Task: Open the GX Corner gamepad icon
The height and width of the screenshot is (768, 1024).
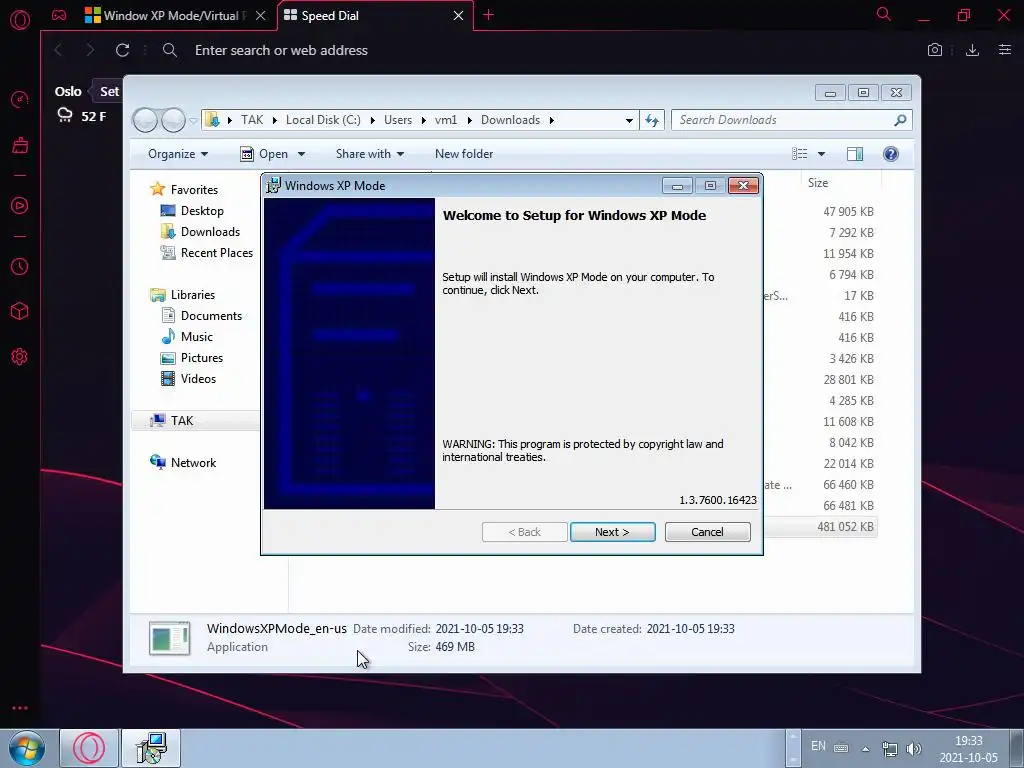Action: pyautogui.click(x=59, y=15)
